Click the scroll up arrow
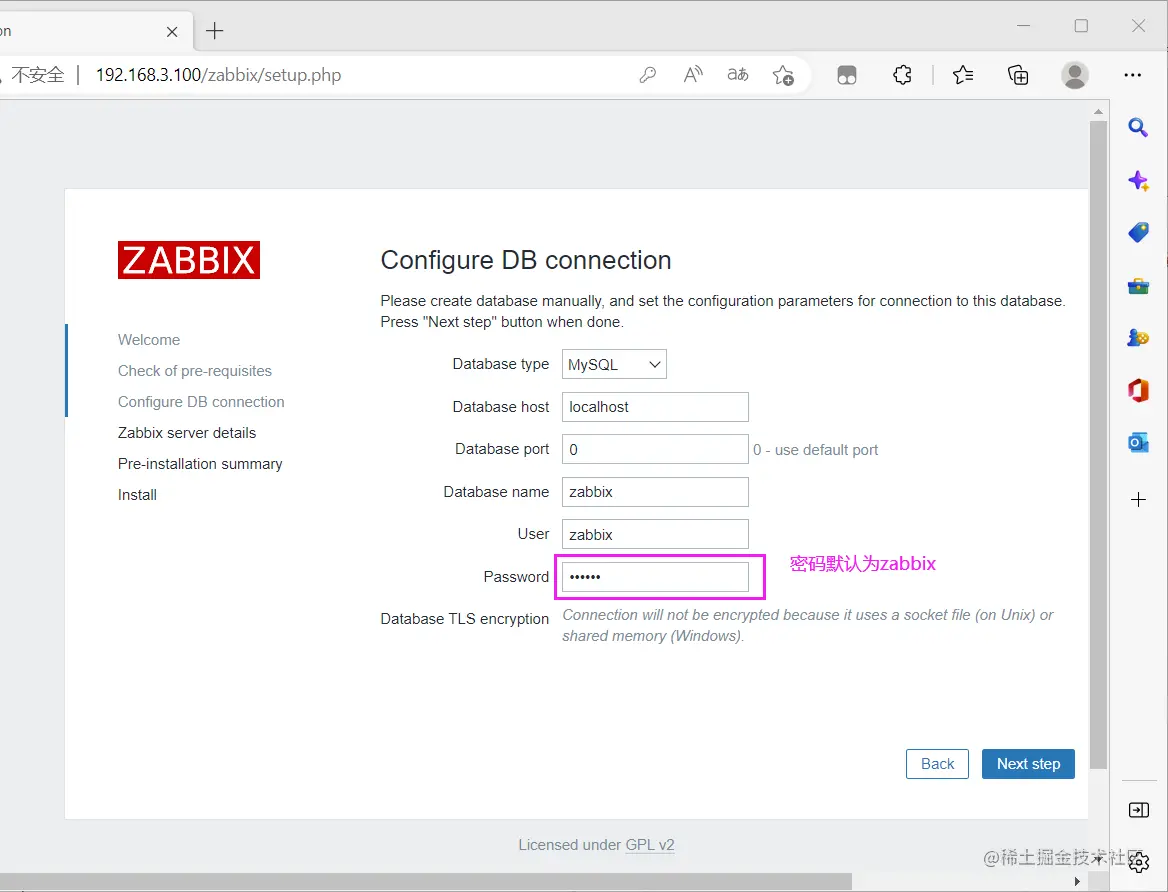Viewport: 1168px width, 892px height. pos(1098,111)
